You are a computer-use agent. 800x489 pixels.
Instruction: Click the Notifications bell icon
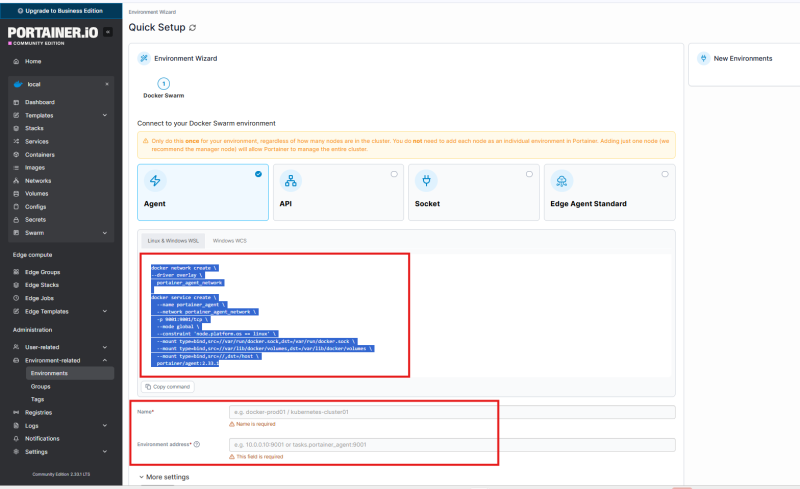pyautogui.click(x=16, y=438)
